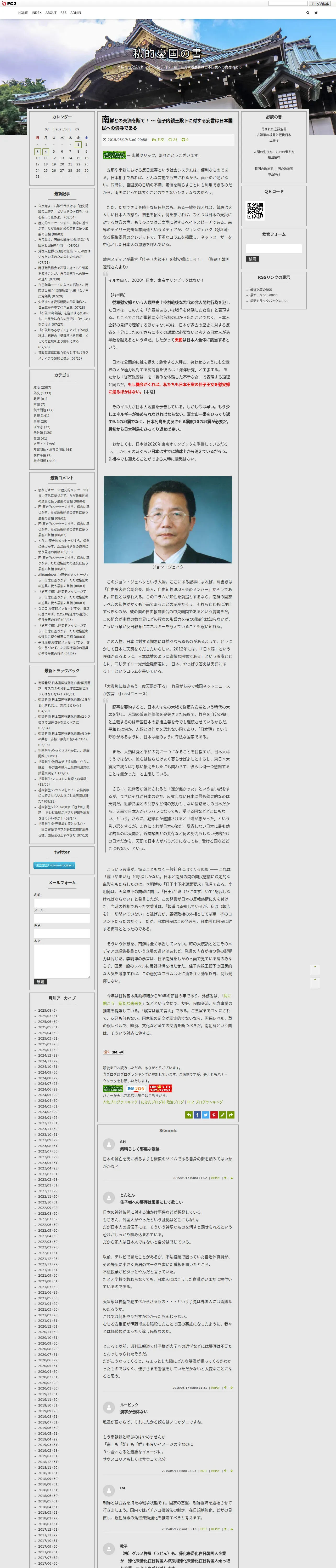The height and width of the screenshot is (1568, 336).
Task: Open the HOME menu item
Action: coord(23,12)
